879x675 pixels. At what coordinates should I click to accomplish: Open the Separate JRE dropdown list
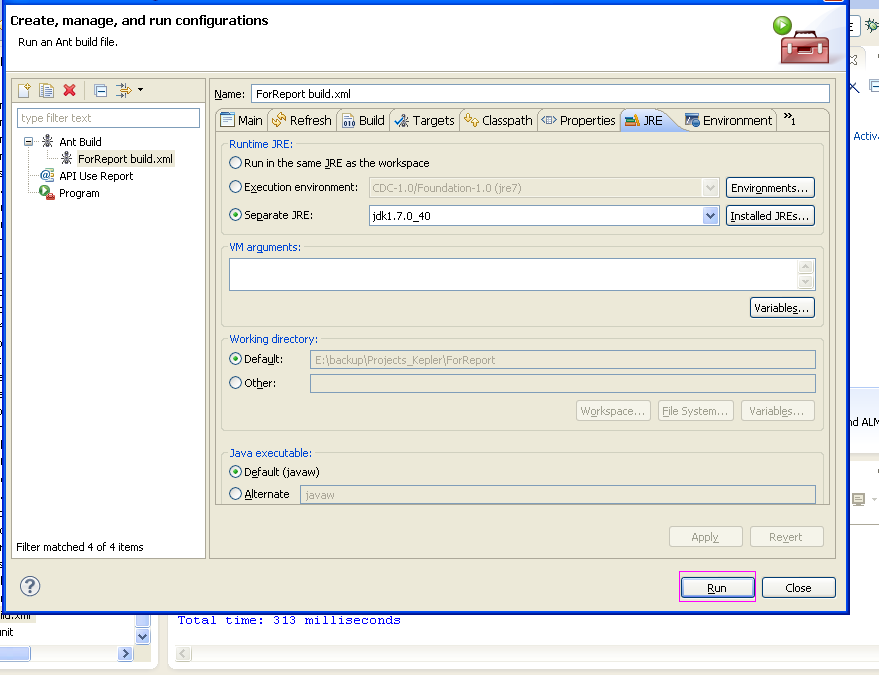pyautogui.click(x=710, y=215)
